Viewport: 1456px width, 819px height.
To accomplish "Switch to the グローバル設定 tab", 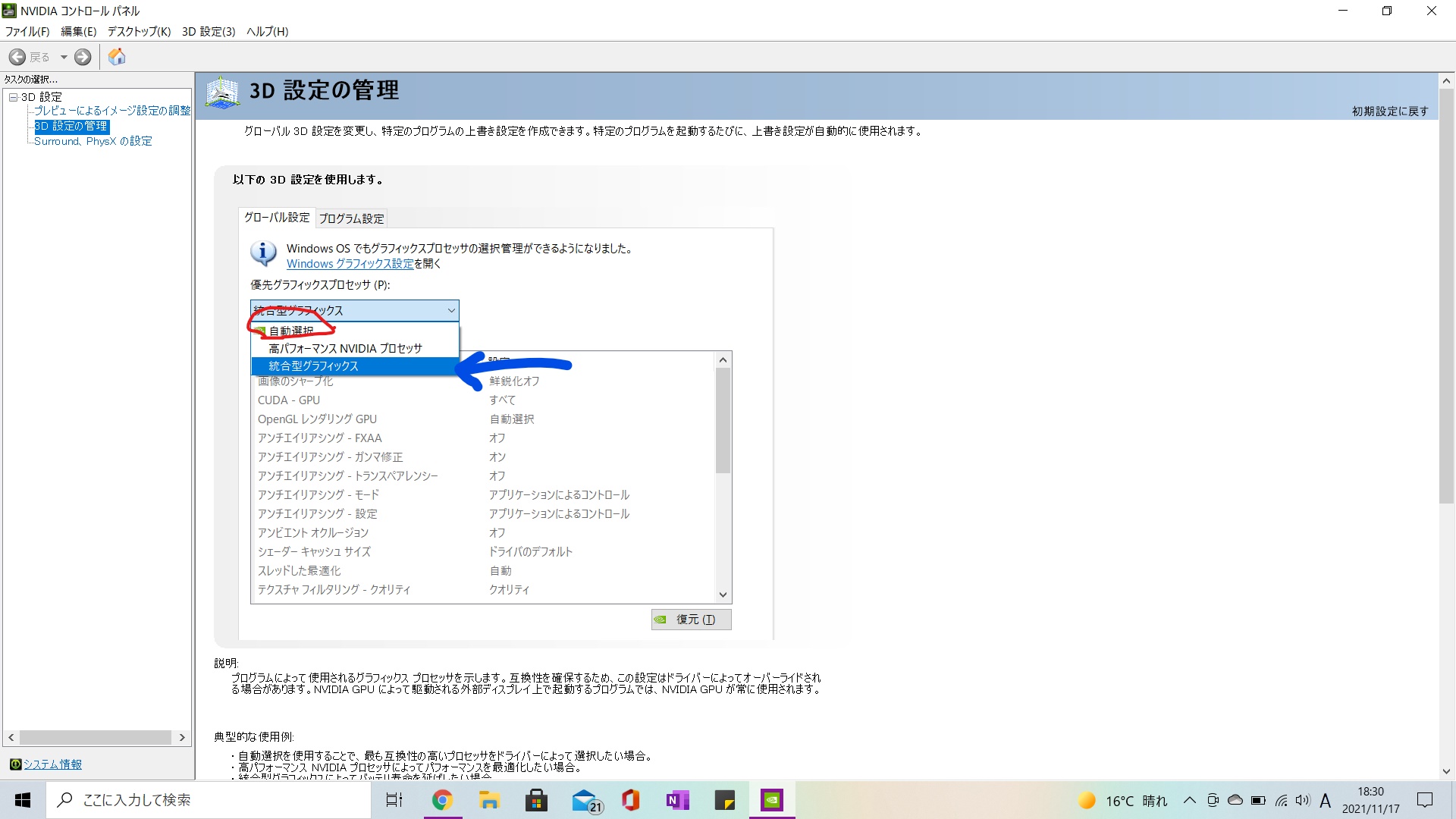I will 277,218.
